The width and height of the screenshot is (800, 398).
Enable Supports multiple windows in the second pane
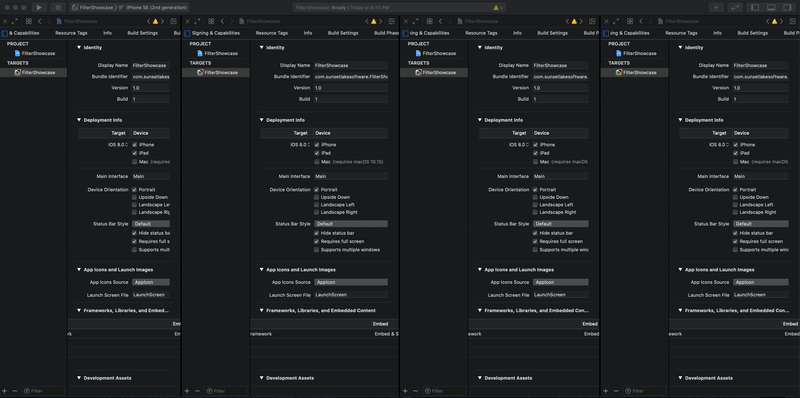point(317,250)
